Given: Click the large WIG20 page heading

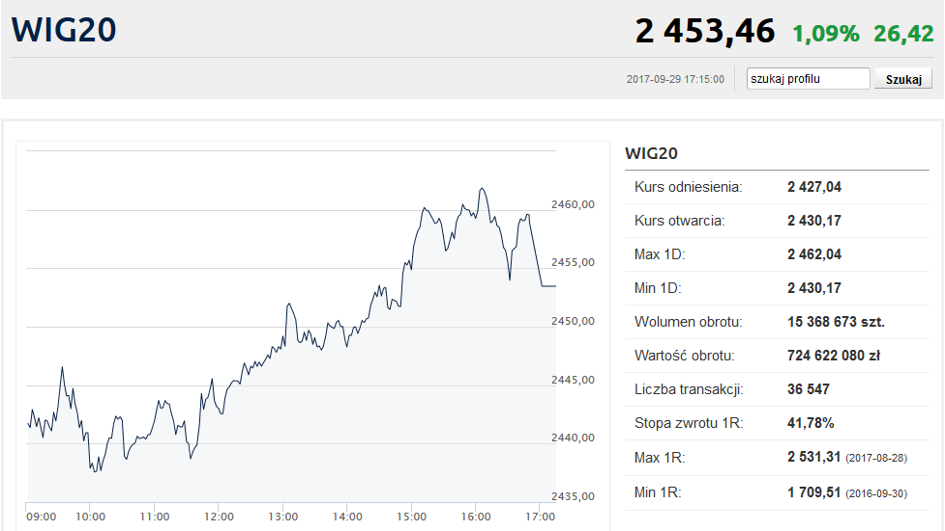Looking at the screenshot, I should 64,29.
